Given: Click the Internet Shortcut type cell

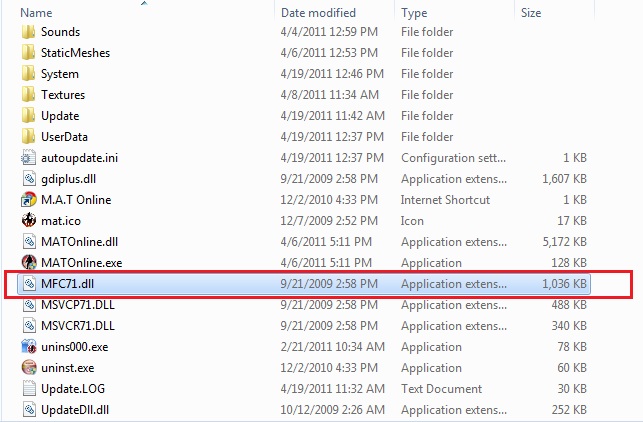Looking at the screenshot, I should tap(445, 200).
